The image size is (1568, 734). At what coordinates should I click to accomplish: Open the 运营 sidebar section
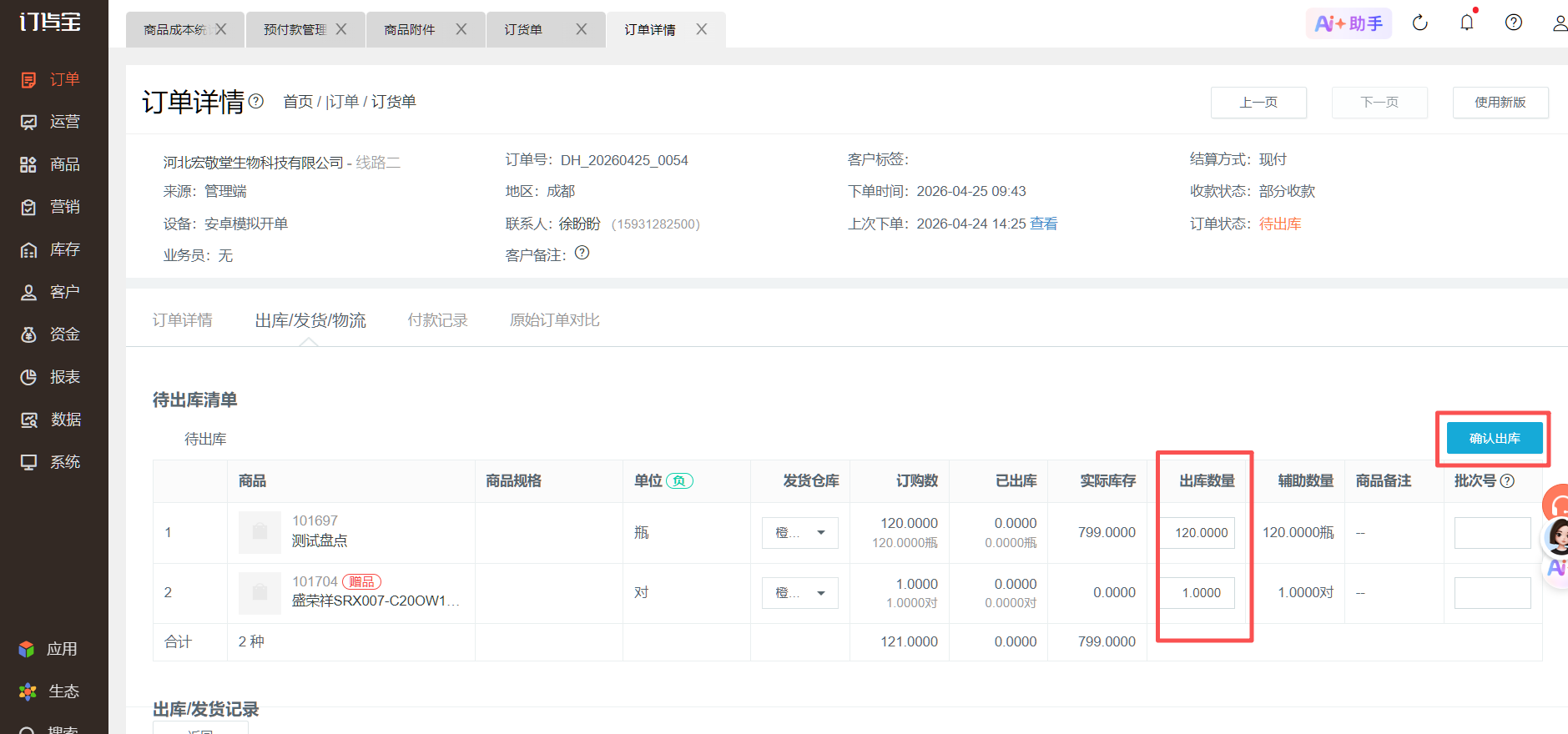point(50,122)
